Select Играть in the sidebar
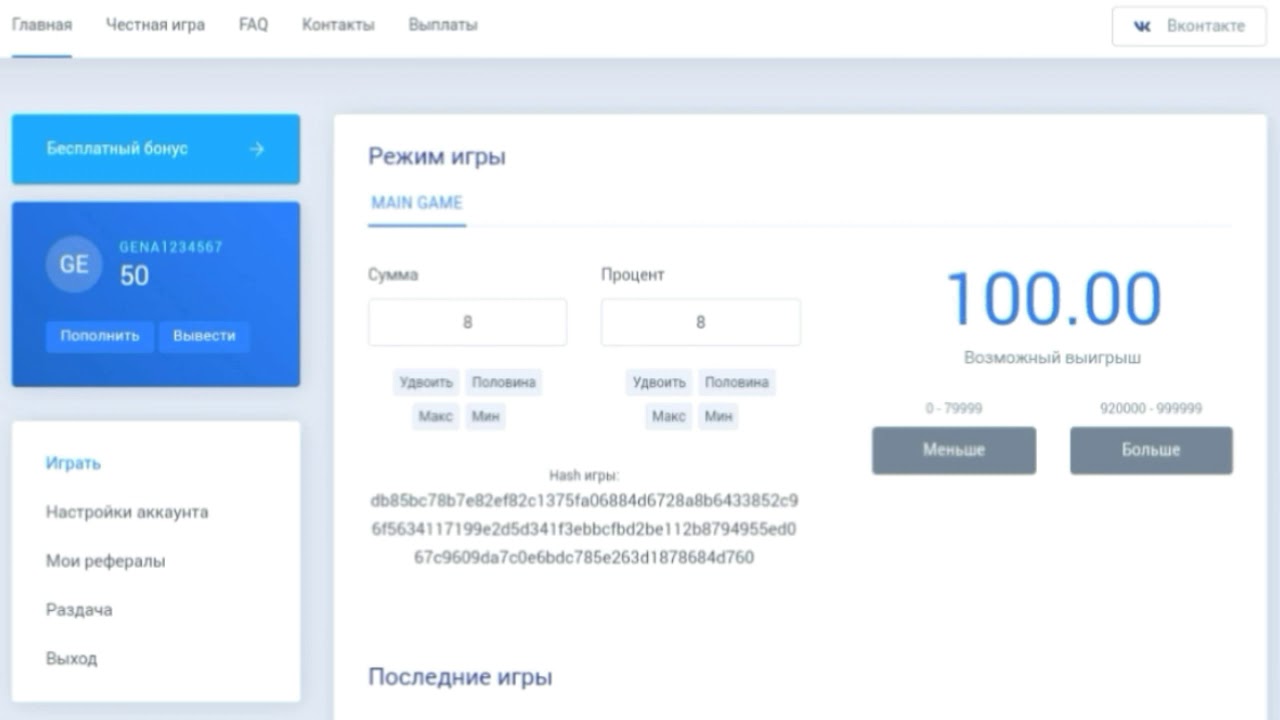Image resolution: width=1280 pixels, height=720 pixels. 73,463
